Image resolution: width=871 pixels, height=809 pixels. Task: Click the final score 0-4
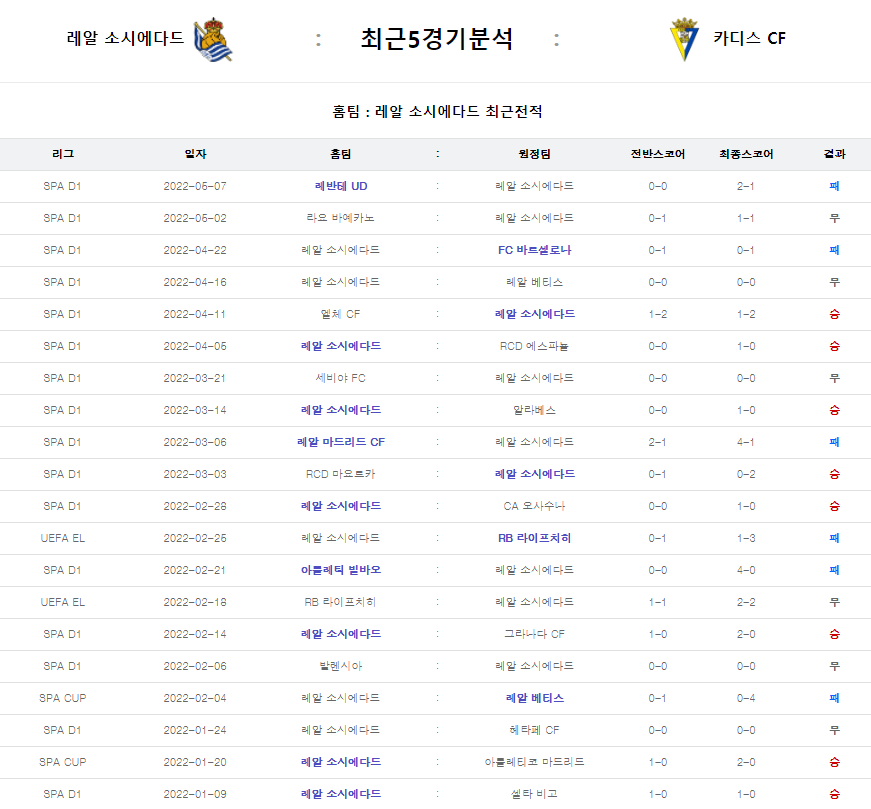[x=746, y=698]
